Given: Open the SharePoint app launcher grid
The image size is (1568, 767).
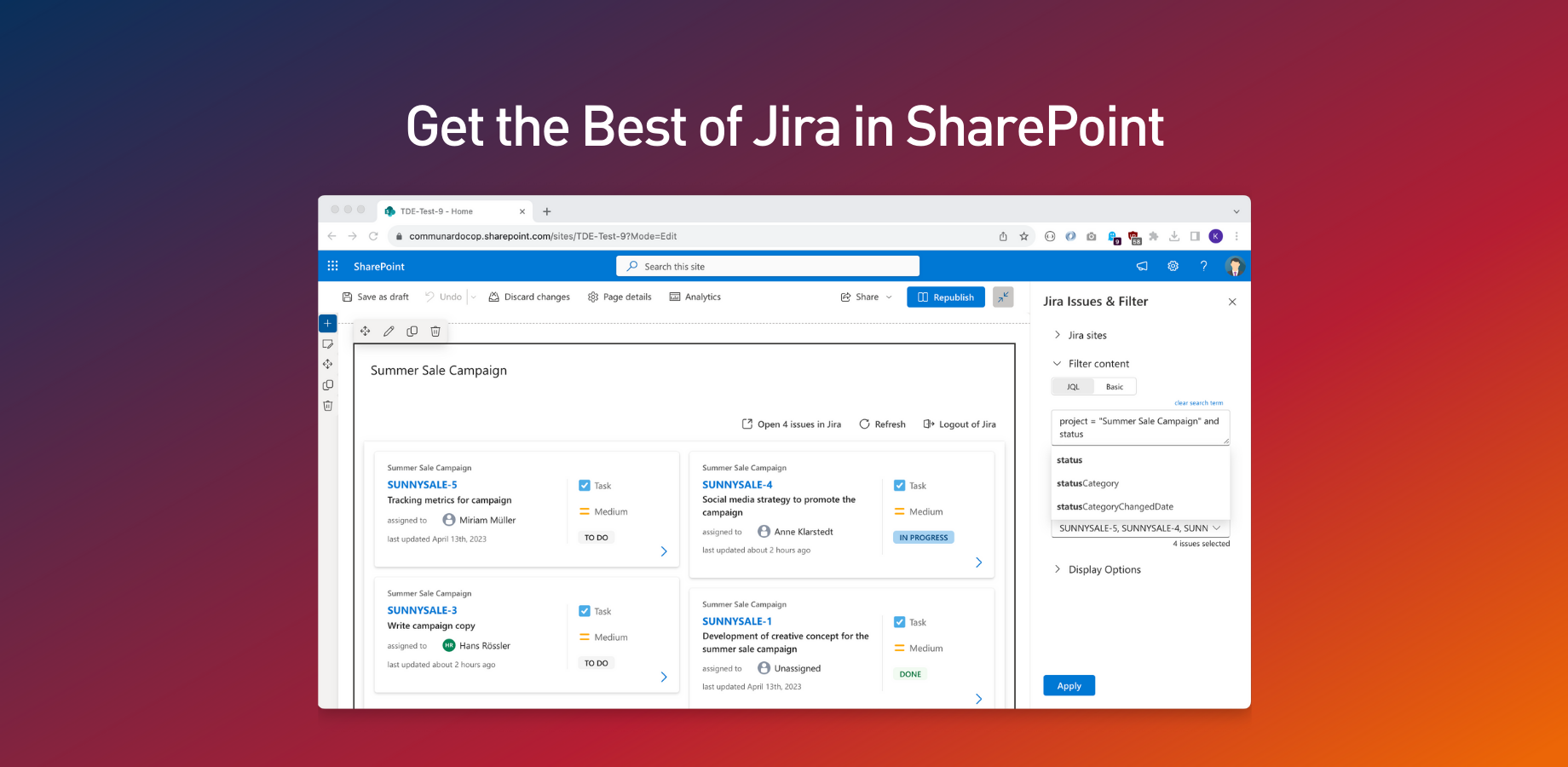Looking at the screenshot, I should pyautogui.click(x=332, y=266).
